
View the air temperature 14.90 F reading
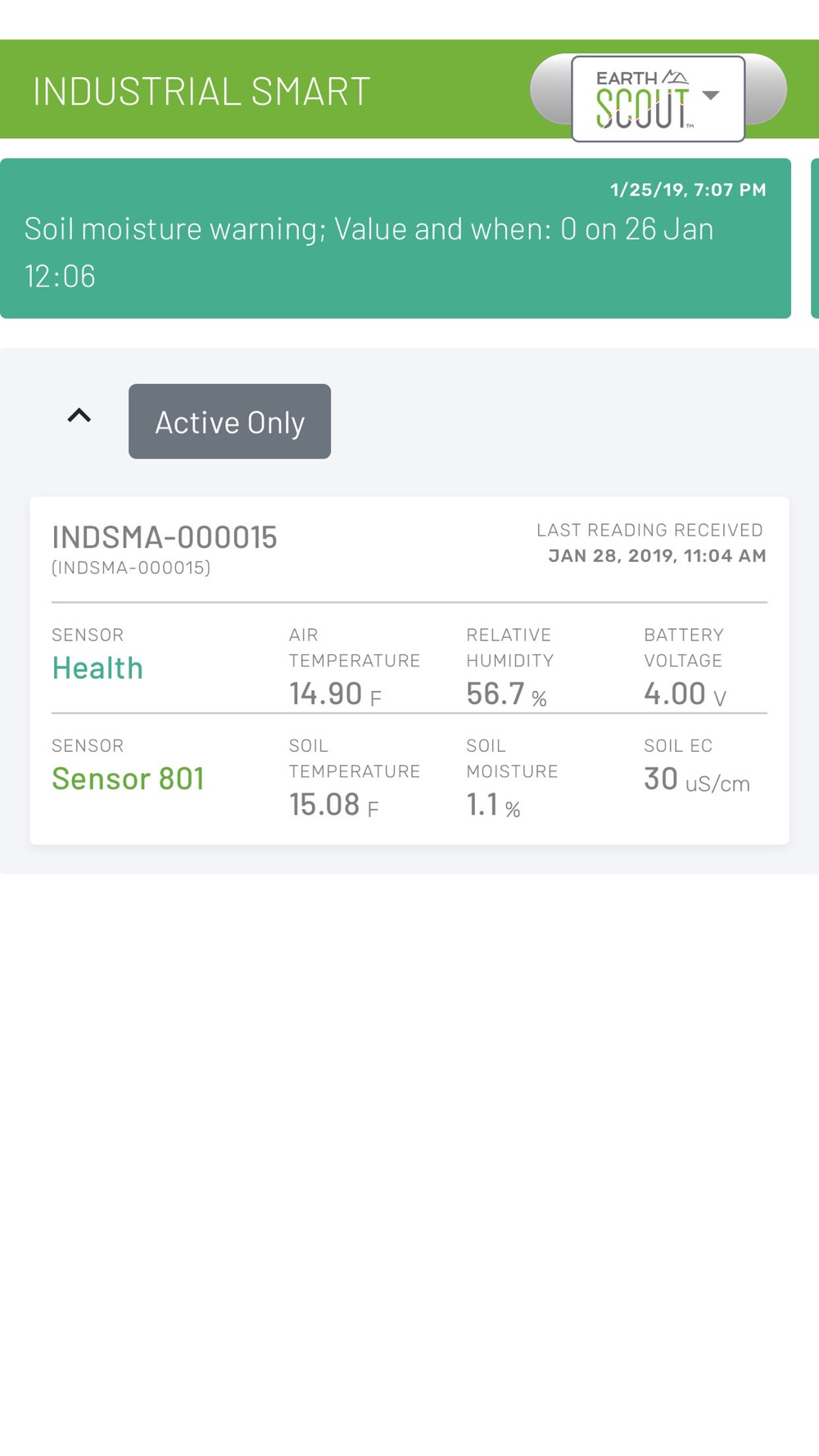(x=336, y=694)
